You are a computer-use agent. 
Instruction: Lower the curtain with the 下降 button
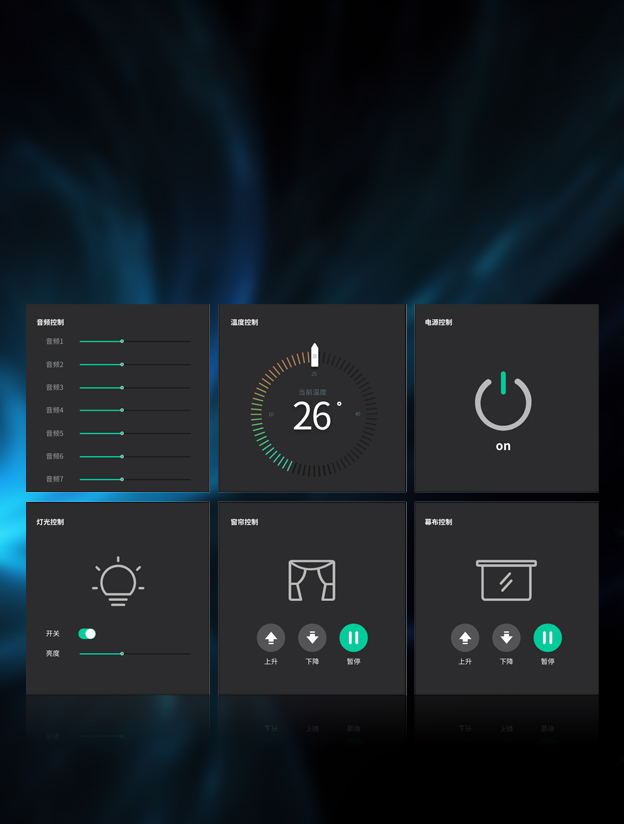point(312,638)
